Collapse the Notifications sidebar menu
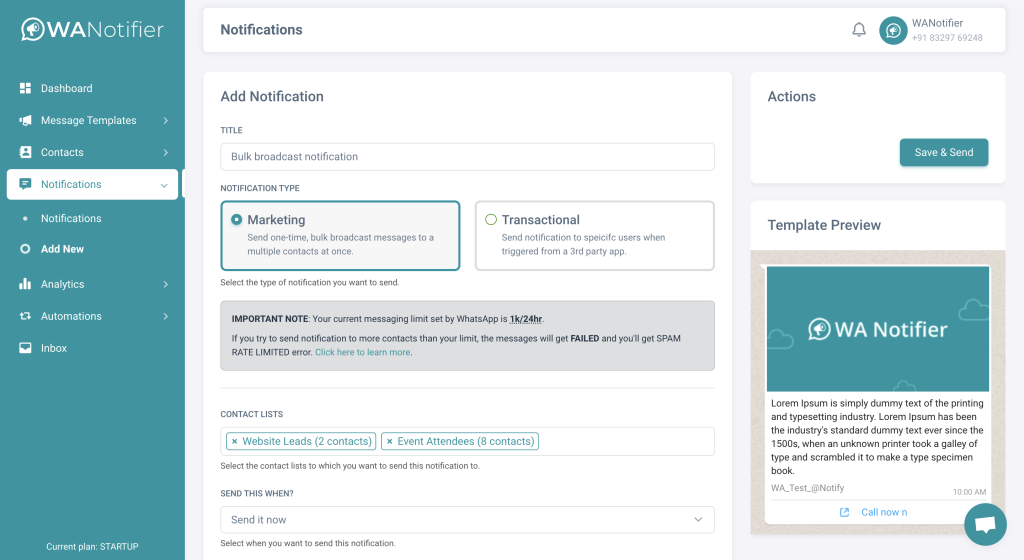Image resolution: width=1024 pixels, height=560 pixels. pos(164,185)
